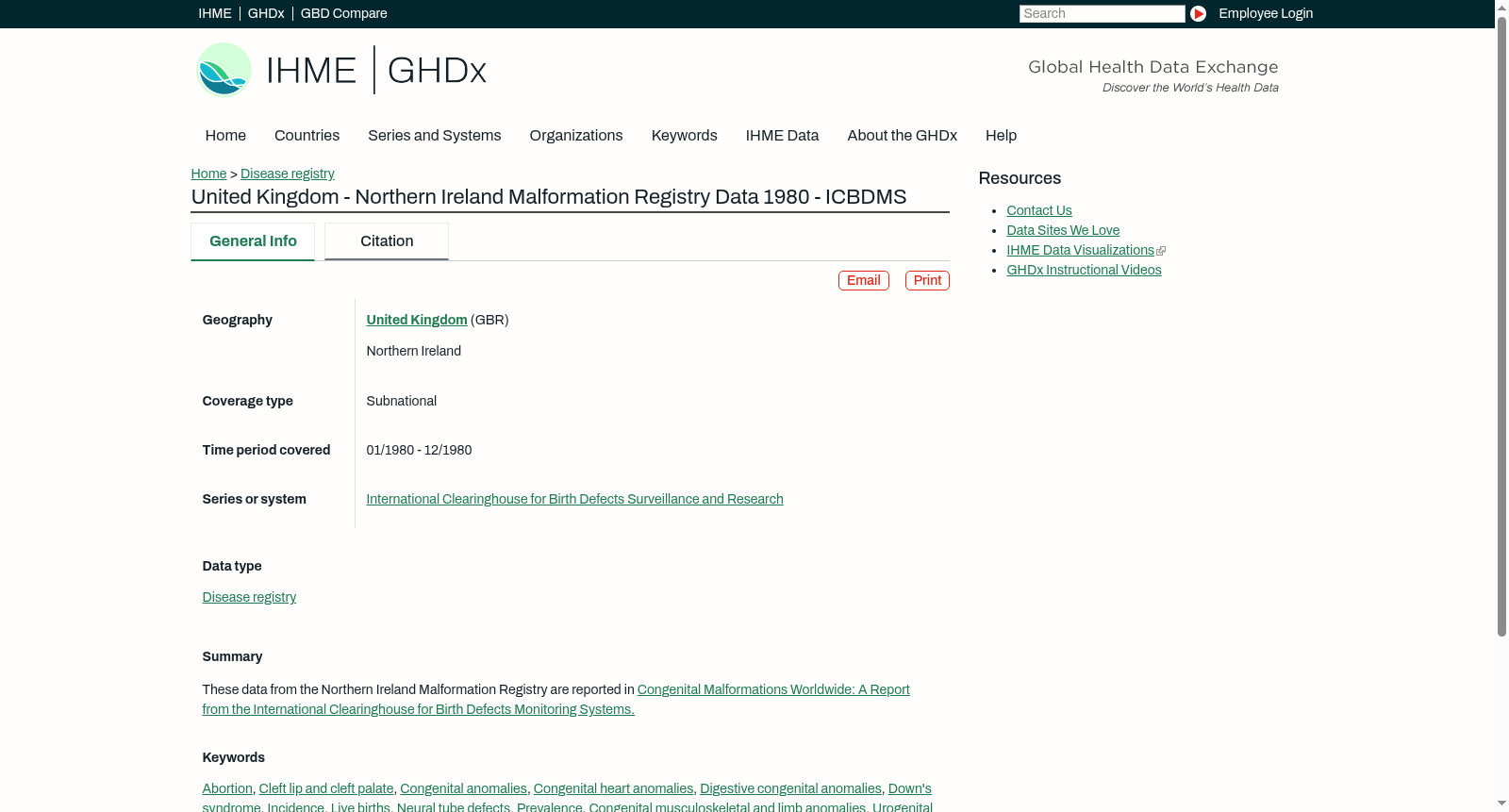Click the page vertical scrollbar thumb
The image size is (1509, 812).
tap(1501, 325)
